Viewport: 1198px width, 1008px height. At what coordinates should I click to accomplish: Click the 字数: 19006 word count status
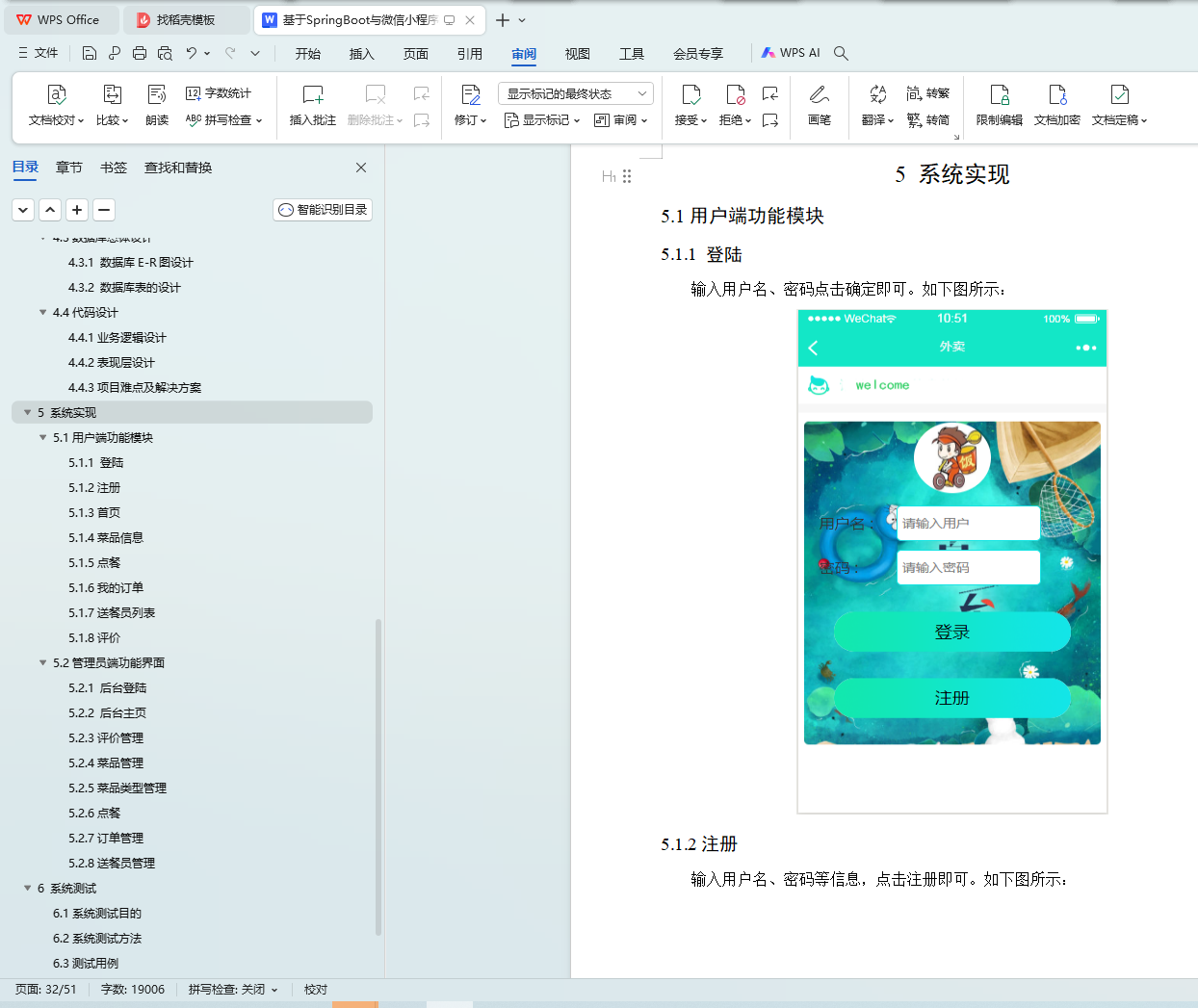point(133,989)
